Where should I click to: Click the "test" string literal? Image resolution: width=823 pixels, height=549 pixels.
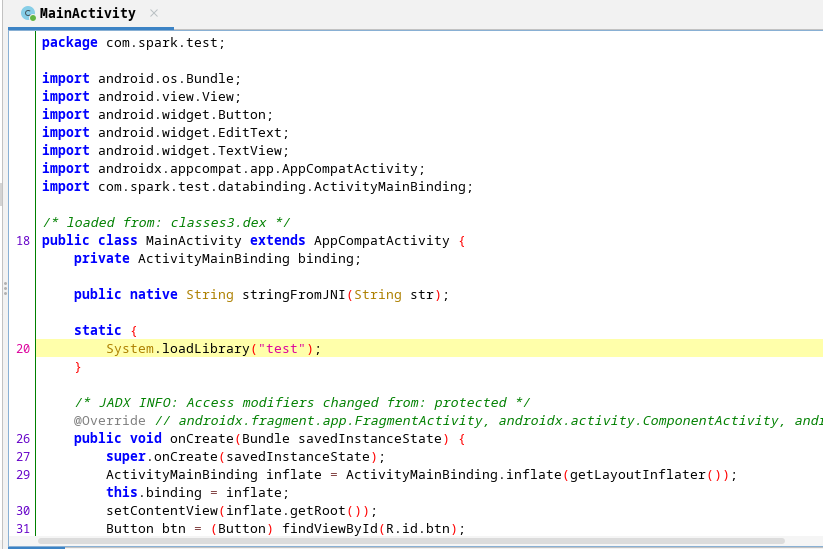[282, 349]
